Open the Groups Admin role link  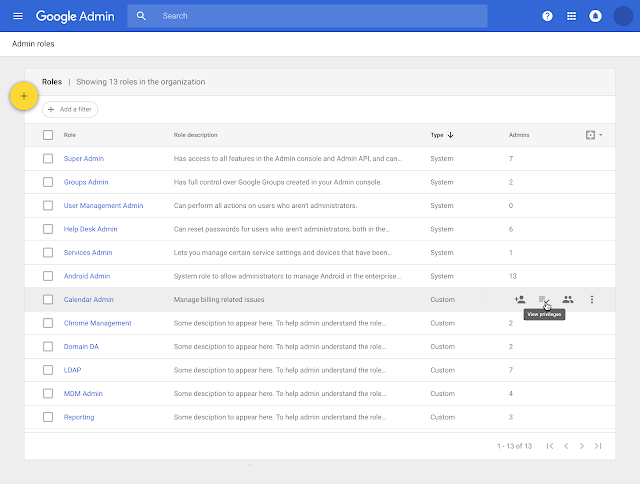[85, 182]
